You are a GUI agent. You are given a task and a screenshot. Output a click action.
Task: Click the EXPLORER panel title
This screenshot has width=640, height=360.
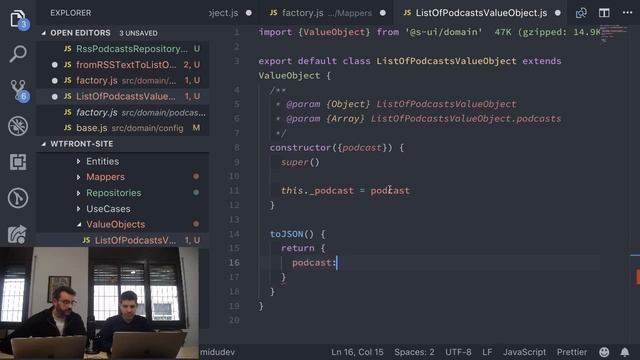click(71, 13)
